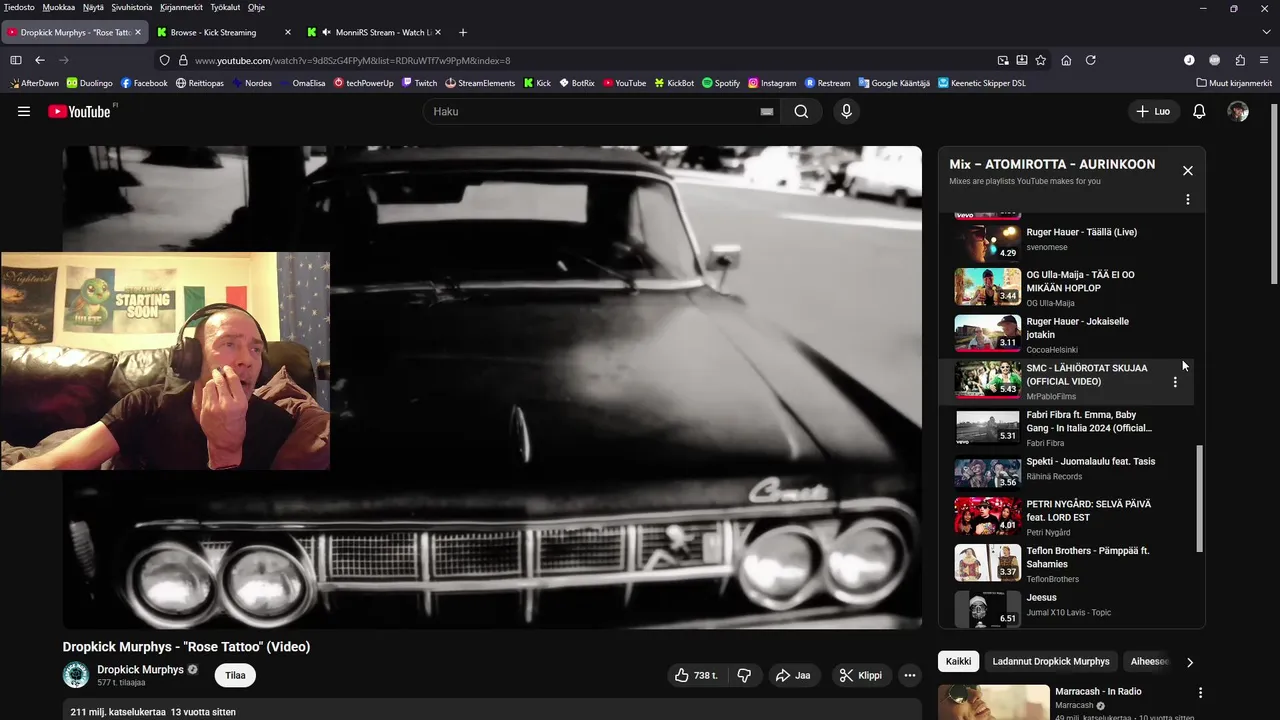Close the Dropkick Murphys browser tab
Viewport: 1280px width, 720px height.
click(138, 32)
